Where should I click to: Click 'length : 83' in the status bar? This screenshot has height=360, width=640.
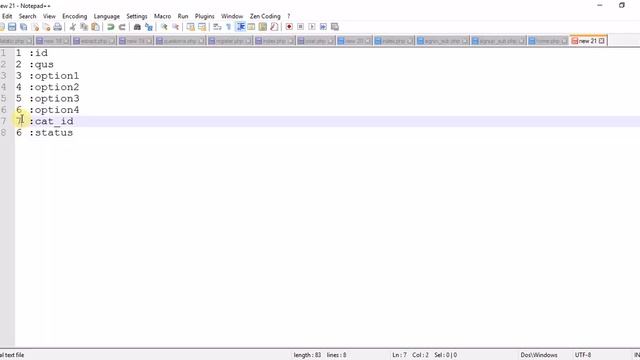(307, 355)
